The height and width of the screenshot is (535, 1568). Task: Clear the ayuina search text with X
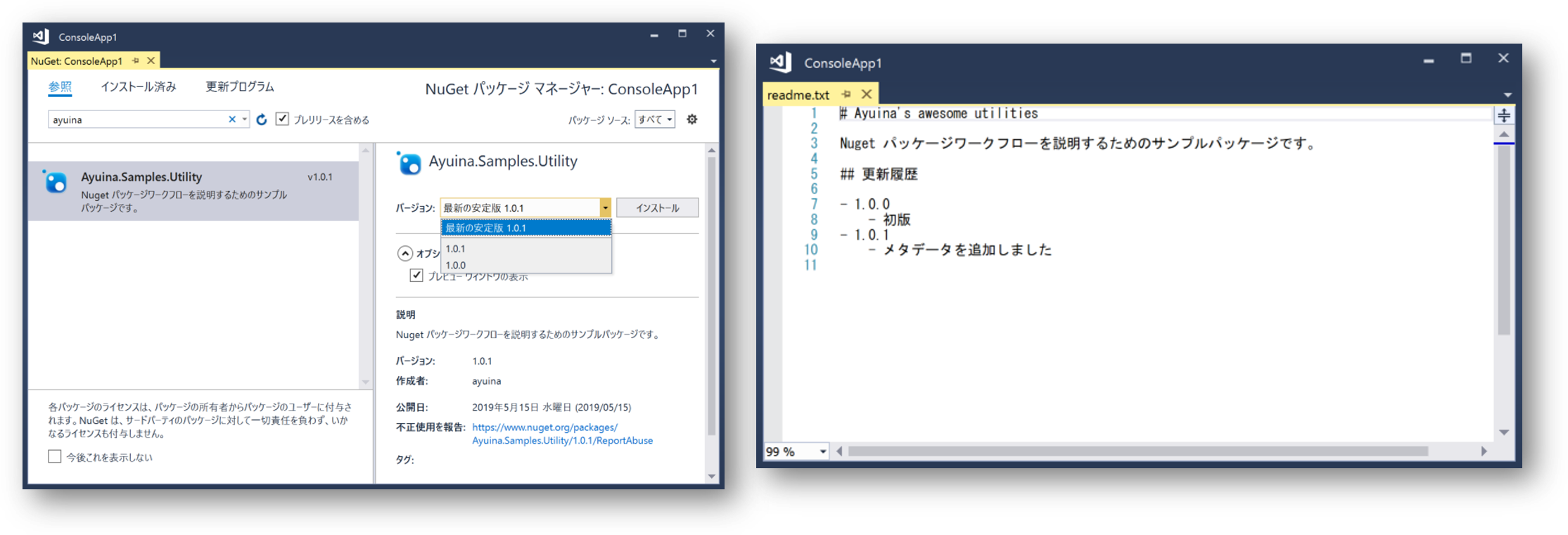coord(232,120)
